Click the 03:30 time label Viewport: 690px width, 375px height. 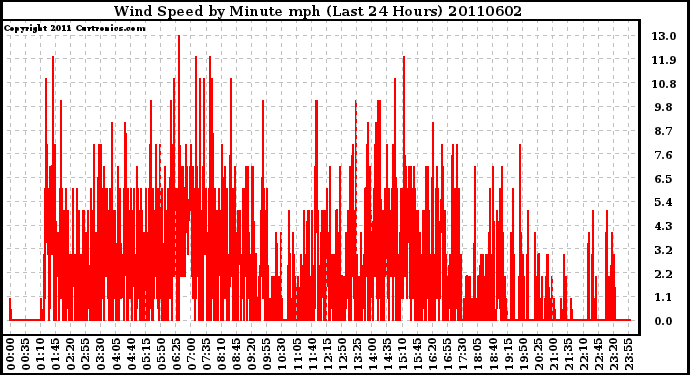[x=101, y=355]
